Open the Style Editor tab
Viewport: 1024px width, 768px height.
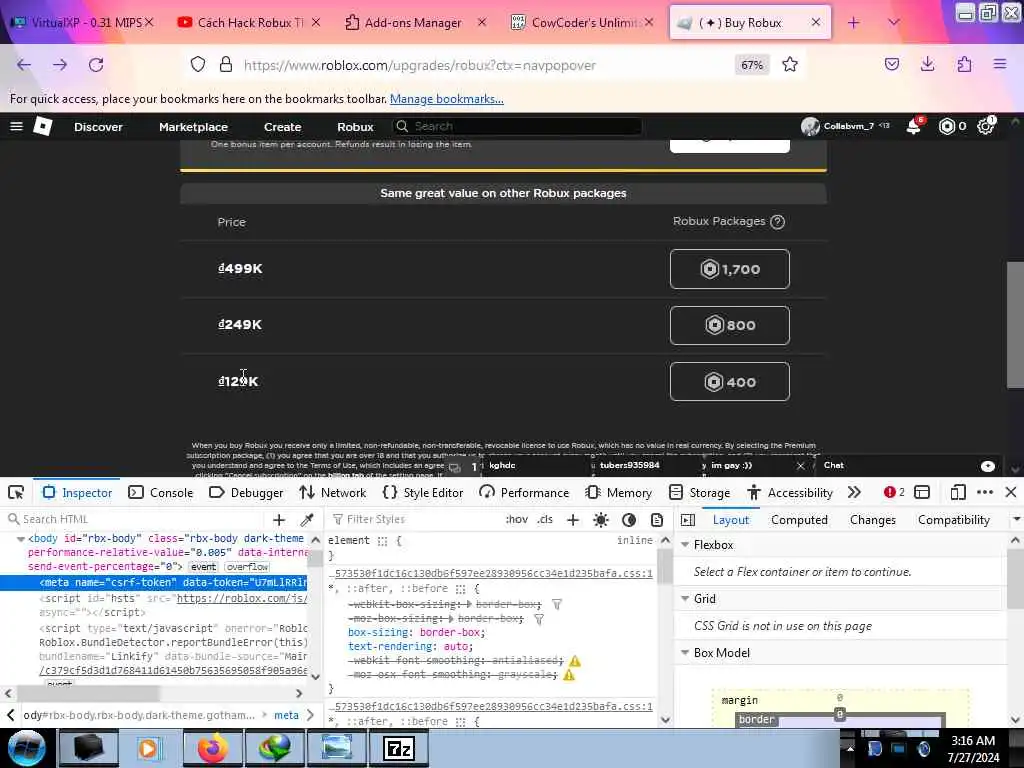click(423, 493)
